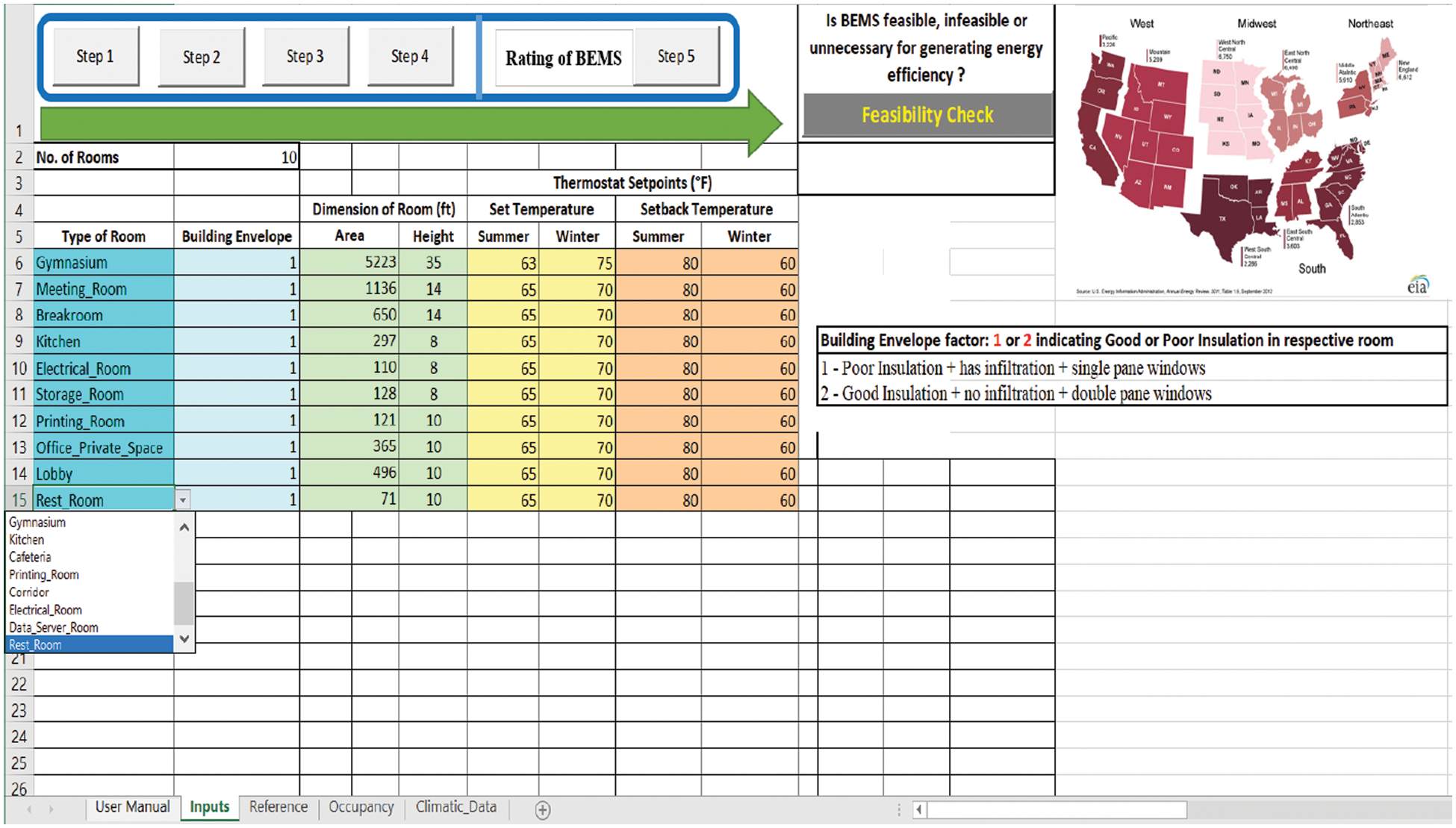Pick Data_Server_Room in the dropdown list

[54, 628]
